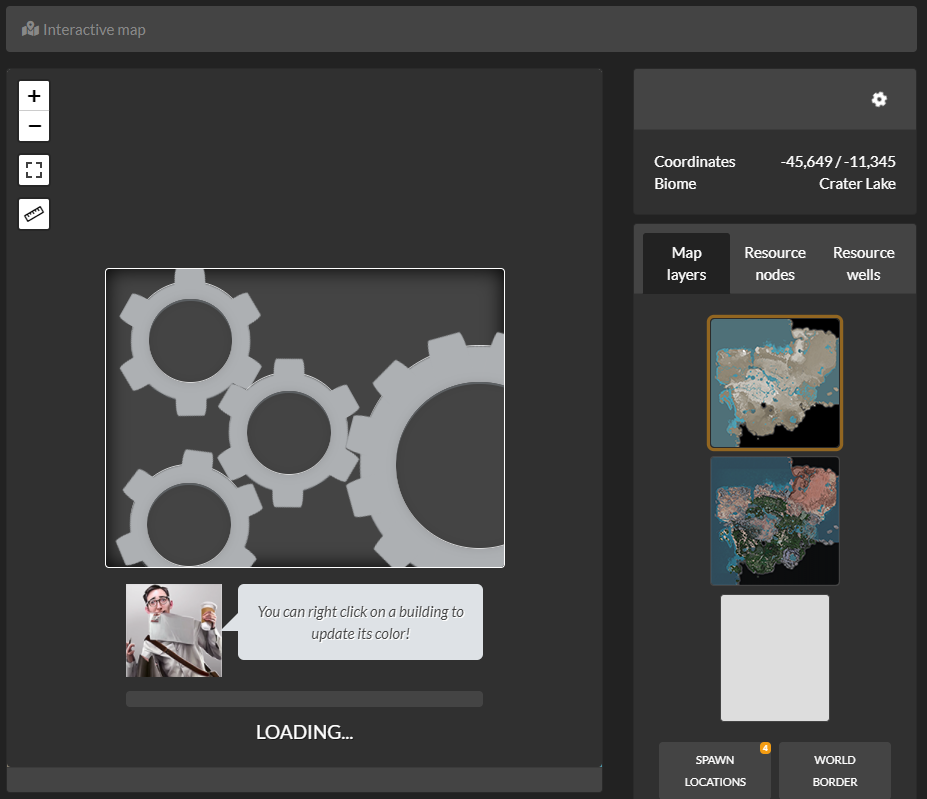Enable the World Border overlay
Viewport: 927px width, 799px height.
pyautogui.click(x=834, y=770)
